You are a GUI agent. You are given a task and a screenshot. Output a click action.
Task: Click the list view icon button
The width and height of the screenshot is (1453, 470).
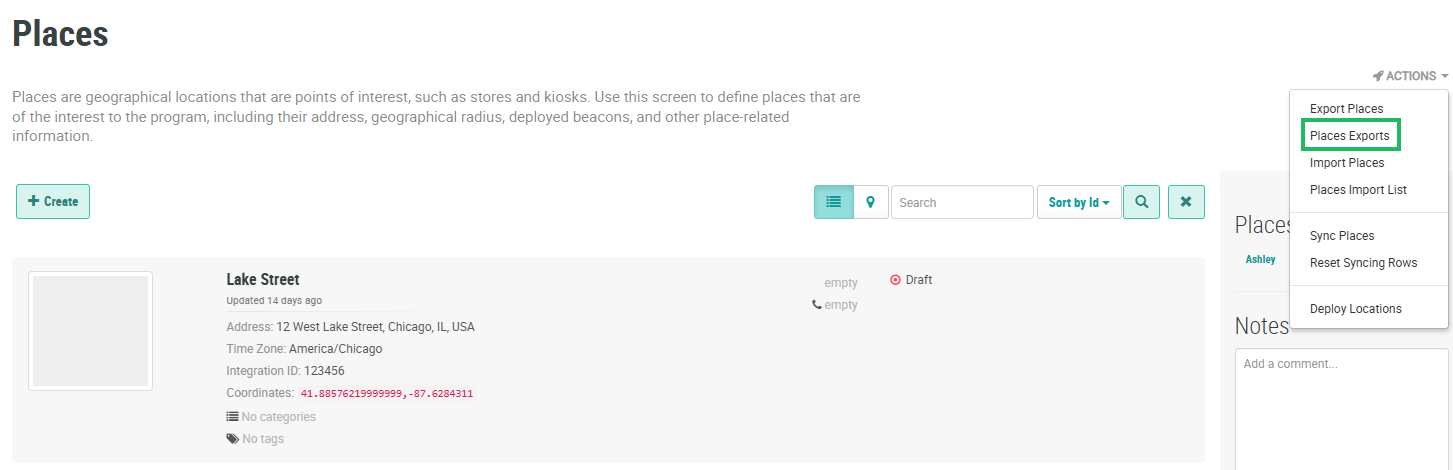click(x=833, y=202)
